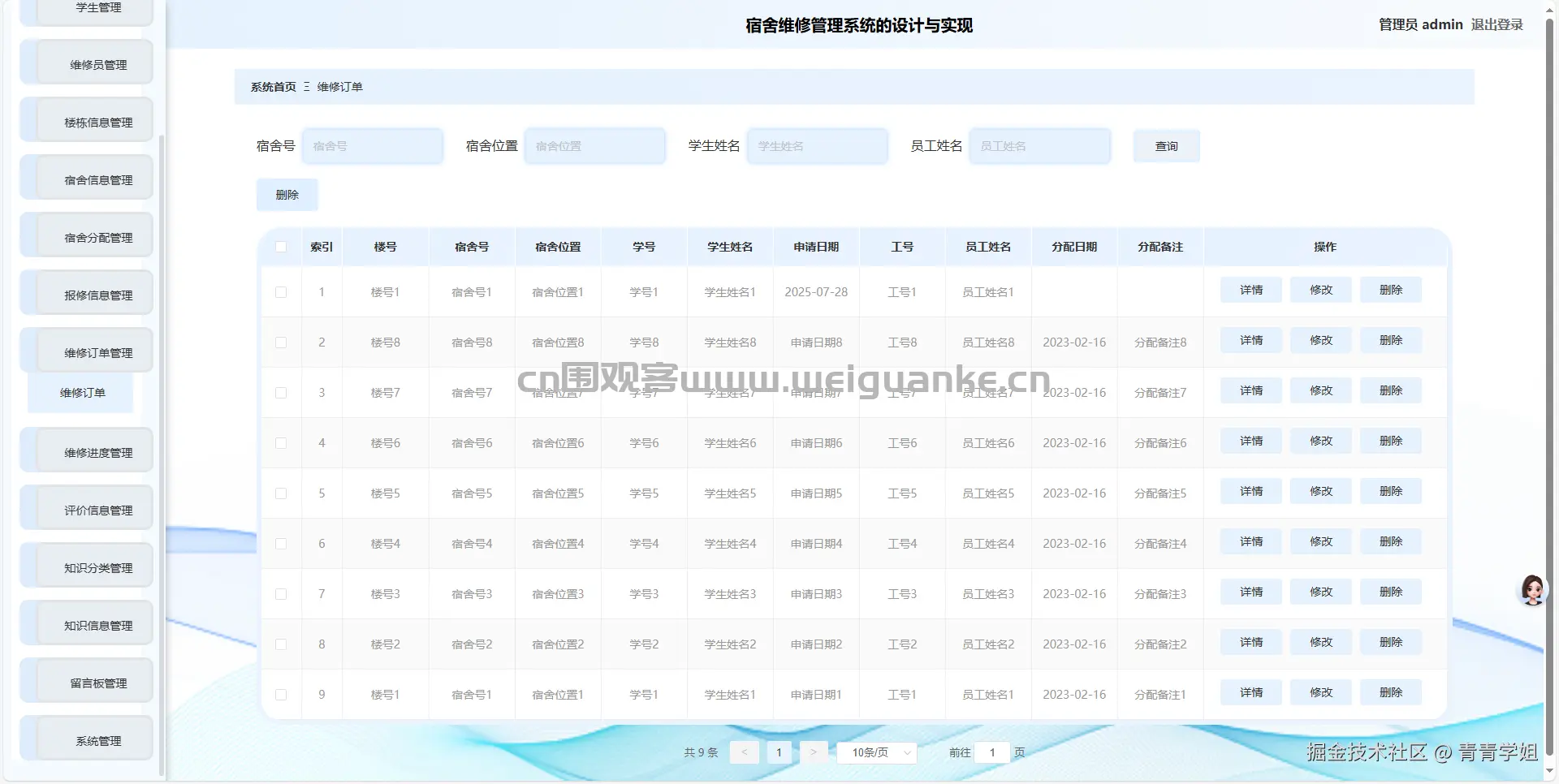Go to previous page using left arrow
Image resolution: width=1559 pixels, height=784 pixels.
744,752
